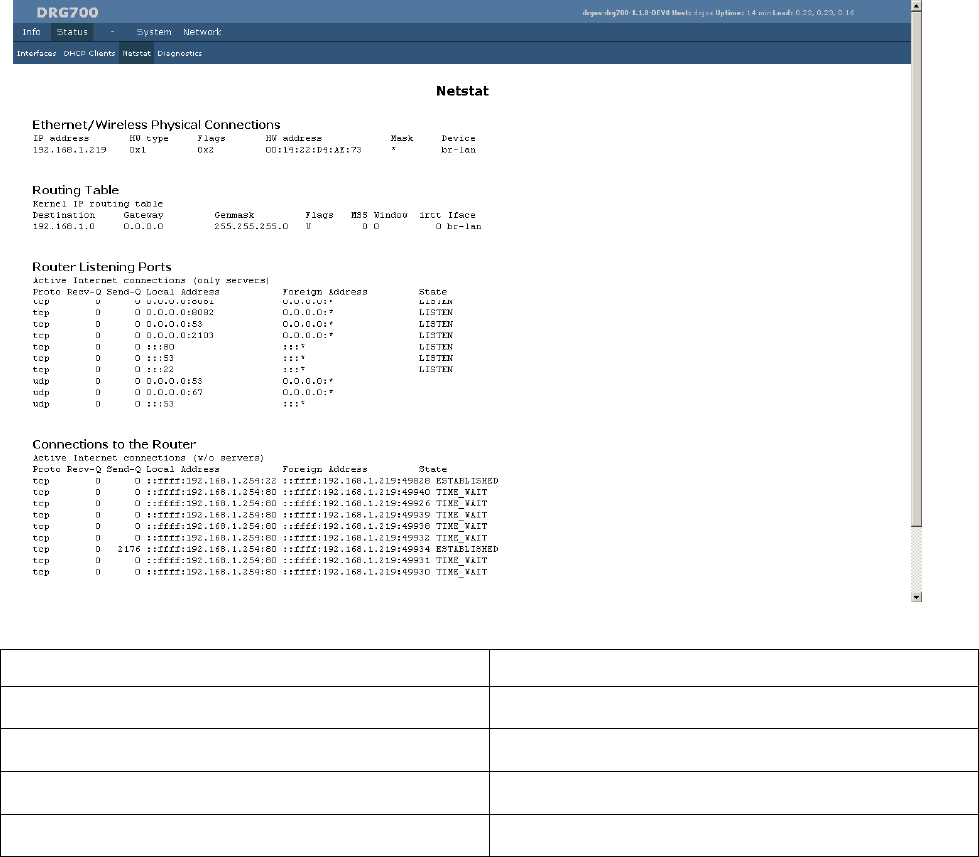Click the scrollbar up arrow
The height and width of the screenshot is (857, 979).
(x=916, y=6)
